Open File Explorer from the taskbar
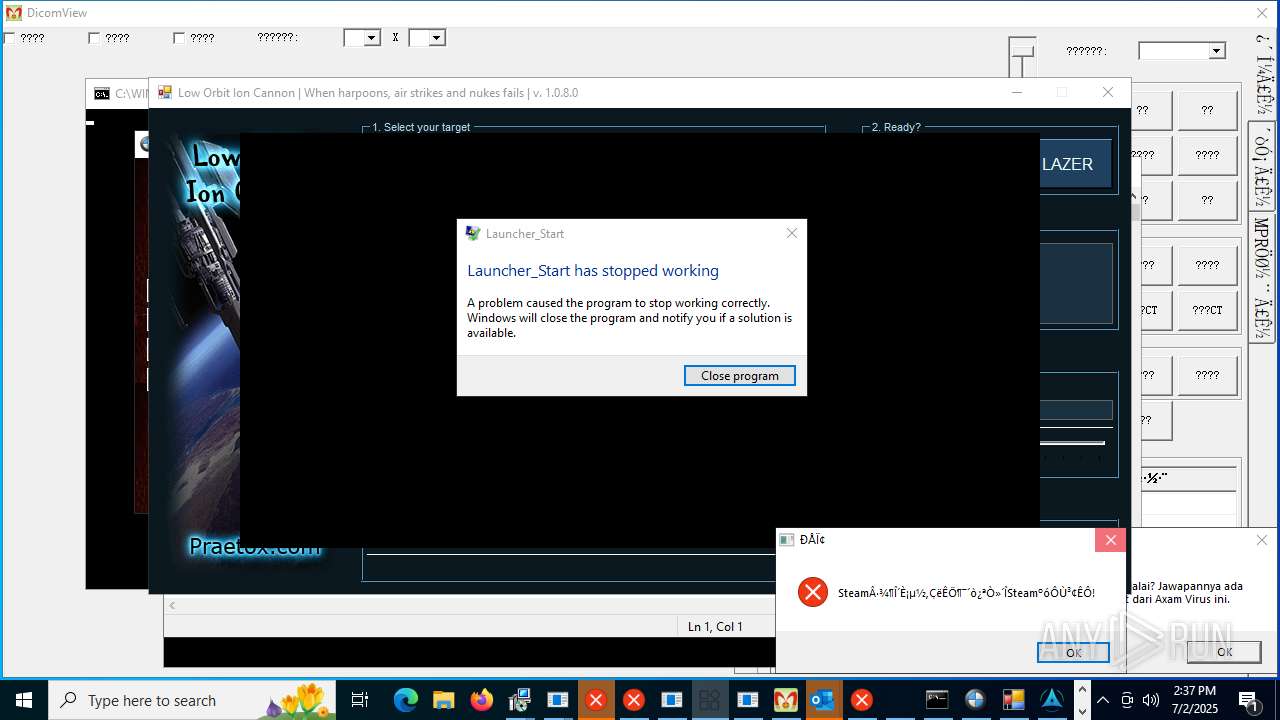Screen dimensions: 1280x720 (443, 700)
